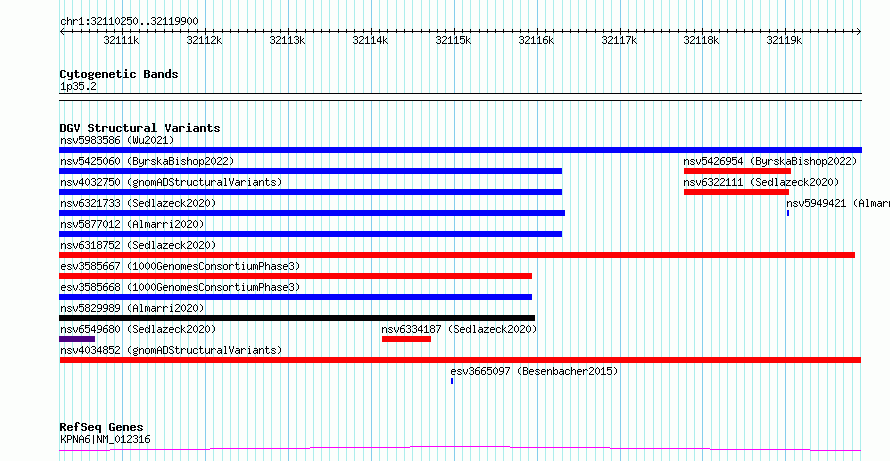Open the nsv5425060 (ByrskaBishop2022) label
Image resolution: width=890 pixels, height=461 pixels.
tap(147, 161)
